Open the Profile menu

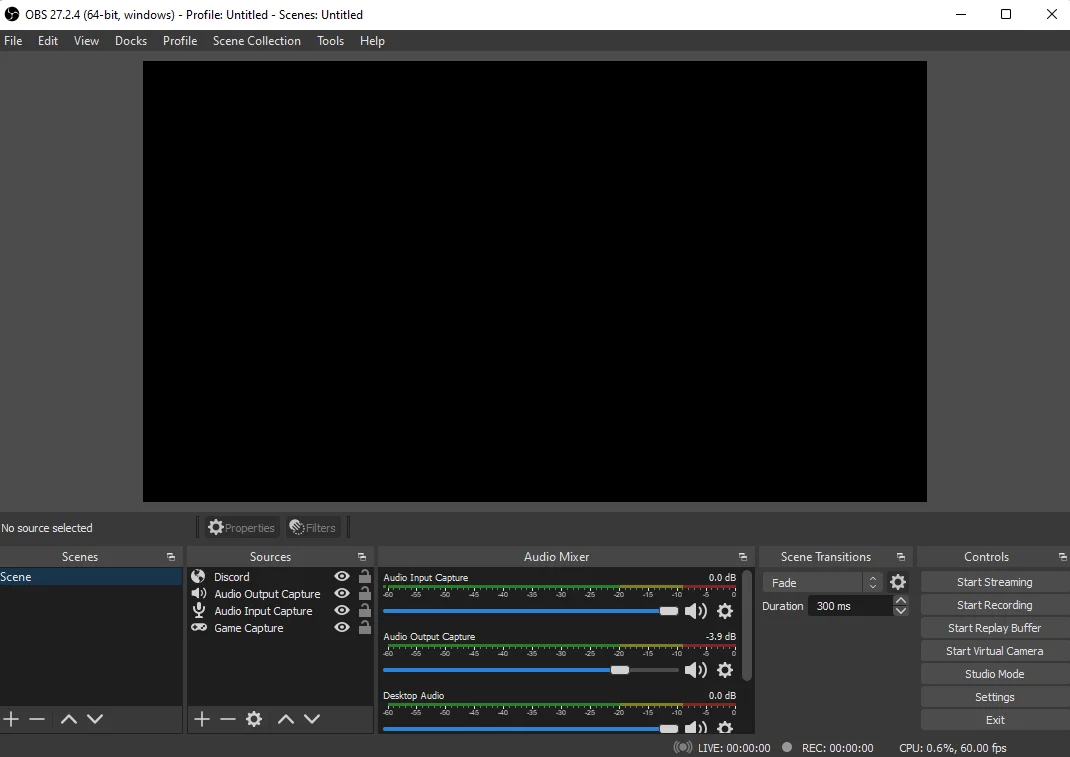(180, 41)
